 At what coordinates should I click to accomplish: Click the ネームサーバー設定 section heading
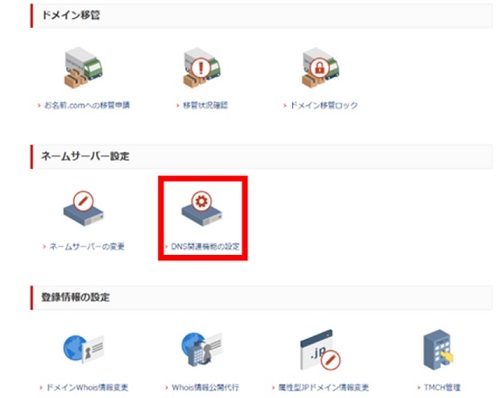pyautogui.click(x=85, y=156)
